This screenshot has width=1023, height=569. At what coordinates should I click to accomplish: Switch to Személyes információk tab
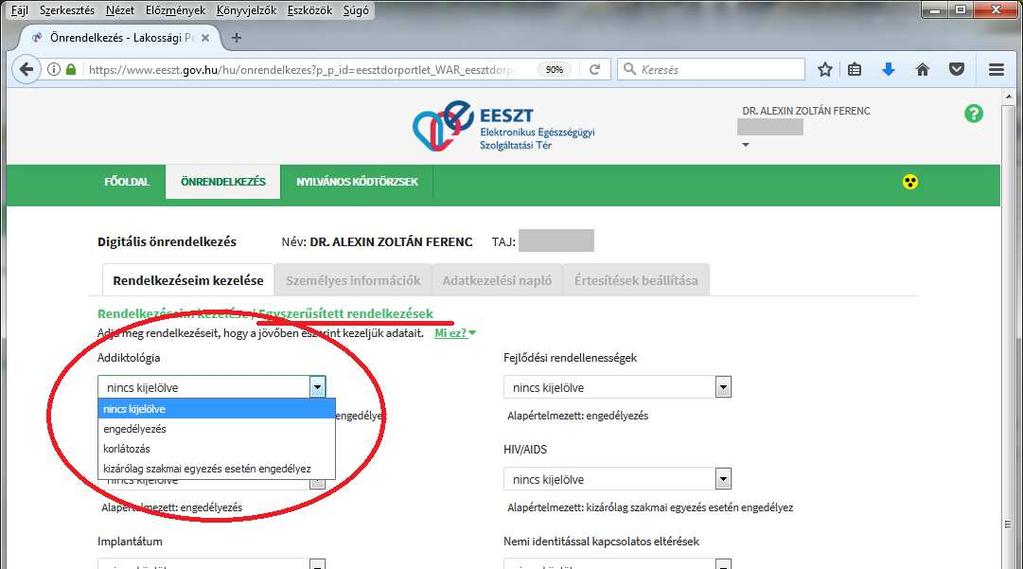click(x=353, y=280)
